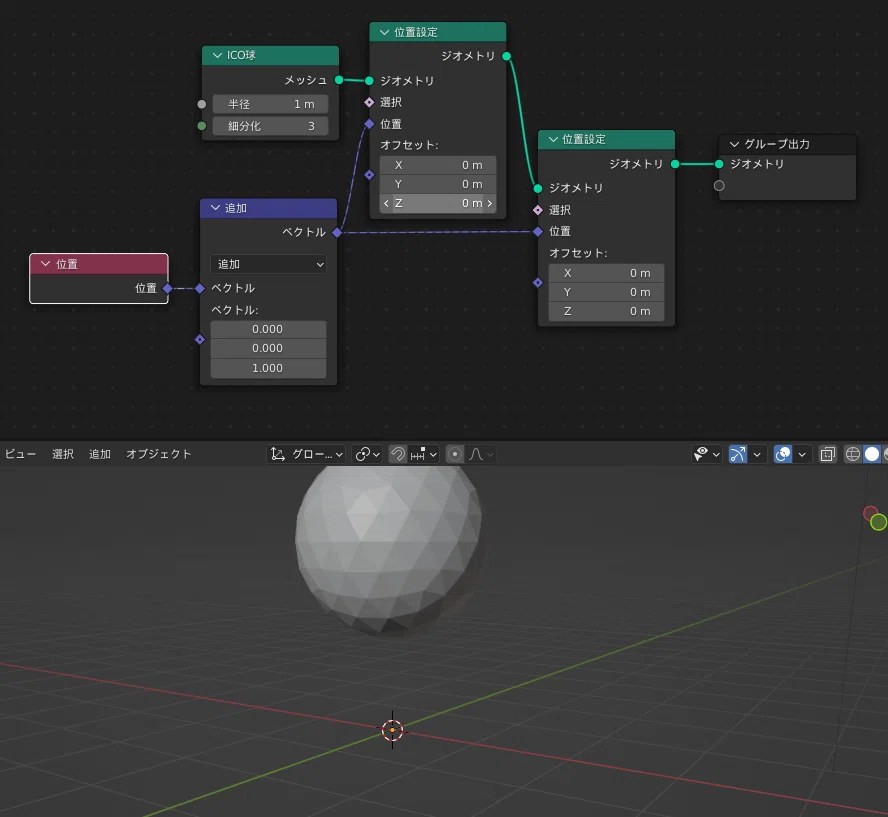Viewport: 888px width, 817px height.
Task: Open the transform orientation グロー dropdown
Action: [306, 454]
